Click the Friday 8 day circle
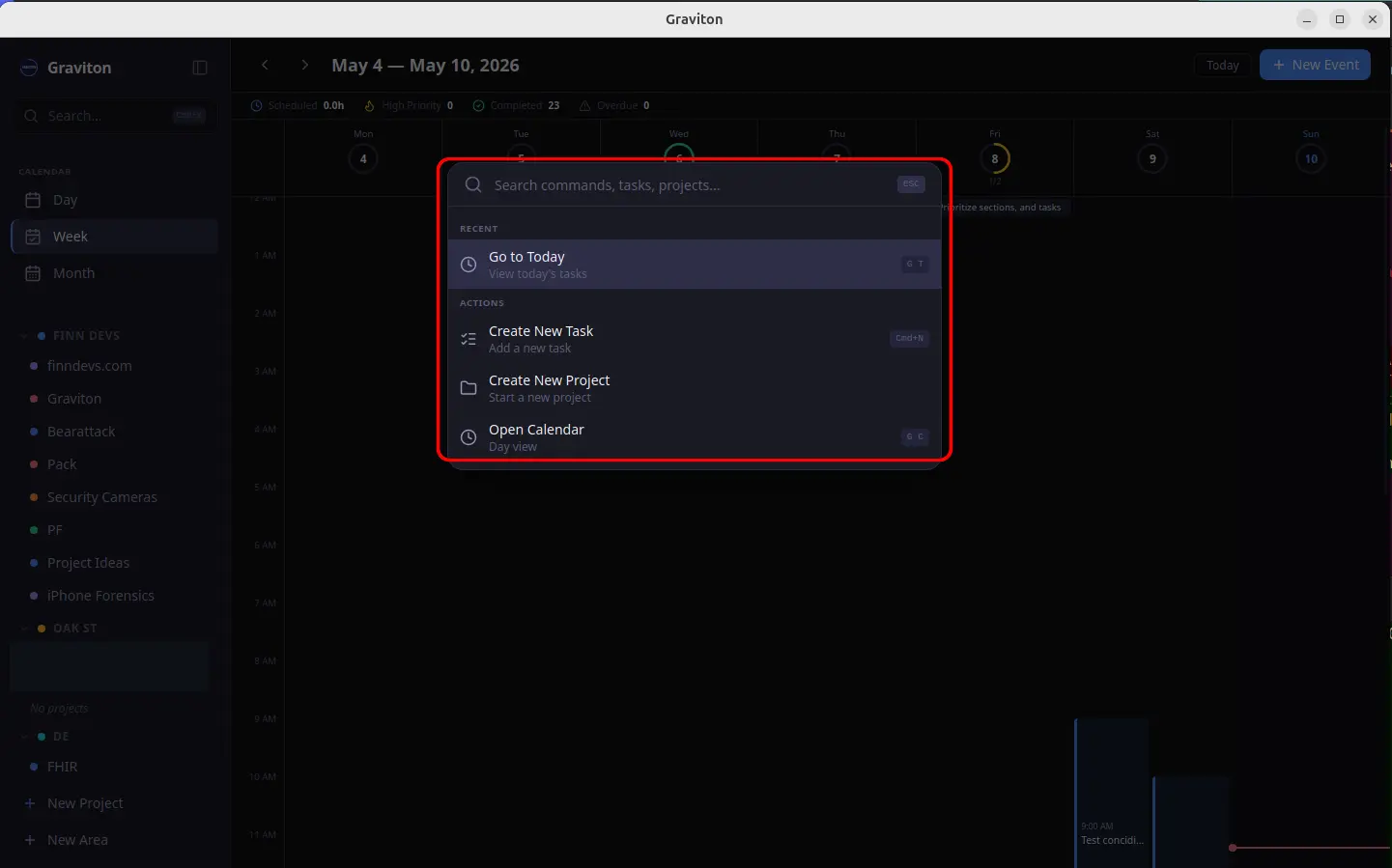Image resolution: width=1392 pixels, height=868 pixels. point(995,158)
